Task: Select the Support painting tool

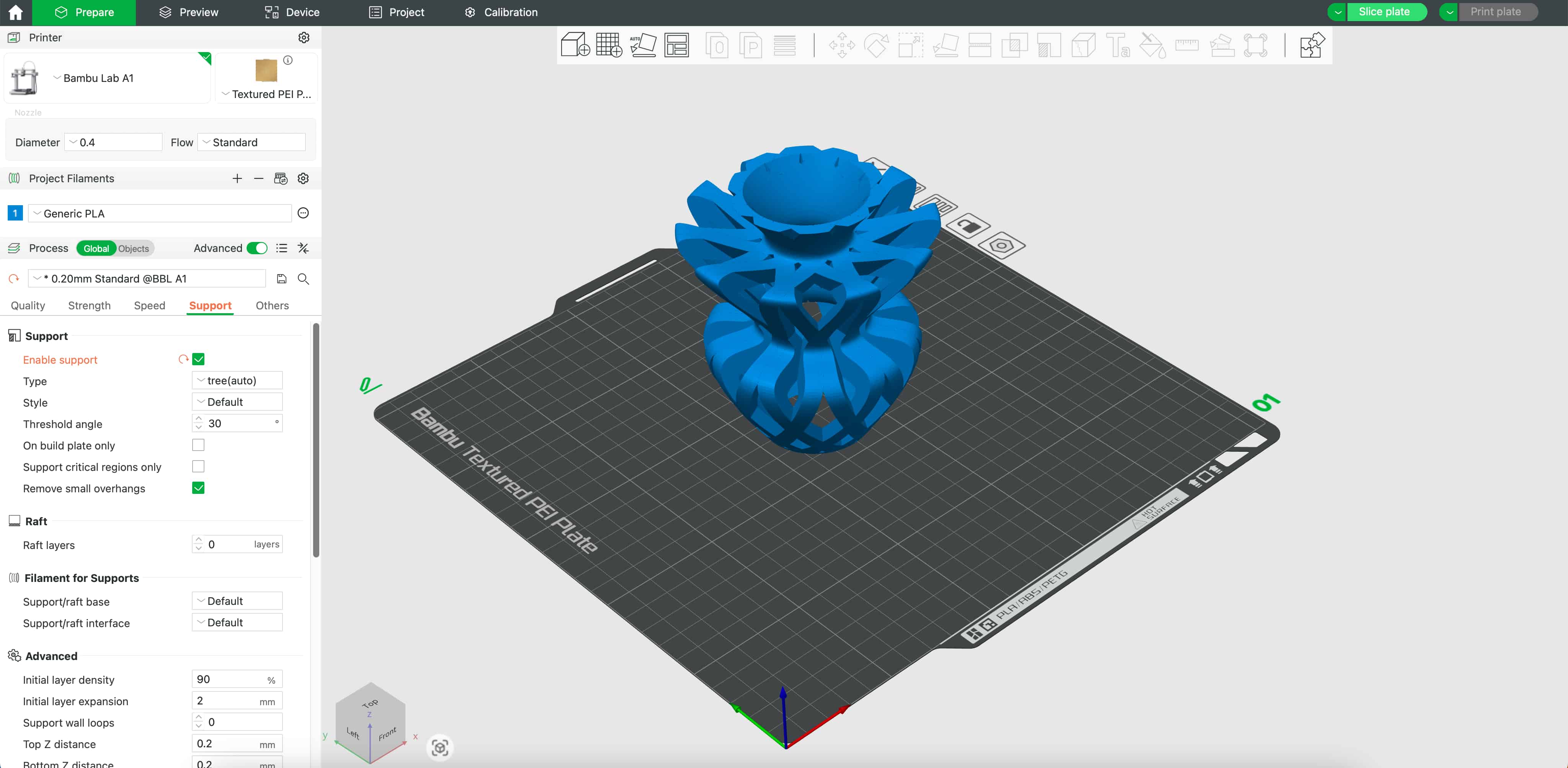Action: [x=1049, y=45]
